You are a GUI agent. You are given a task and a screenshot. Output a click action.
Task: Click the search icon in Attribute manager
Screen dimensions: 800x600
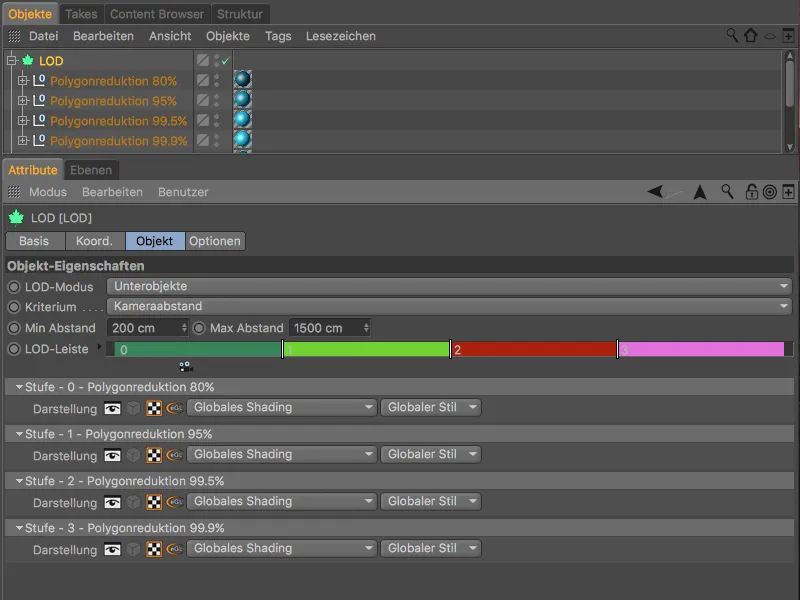click(x=727, y=192)
